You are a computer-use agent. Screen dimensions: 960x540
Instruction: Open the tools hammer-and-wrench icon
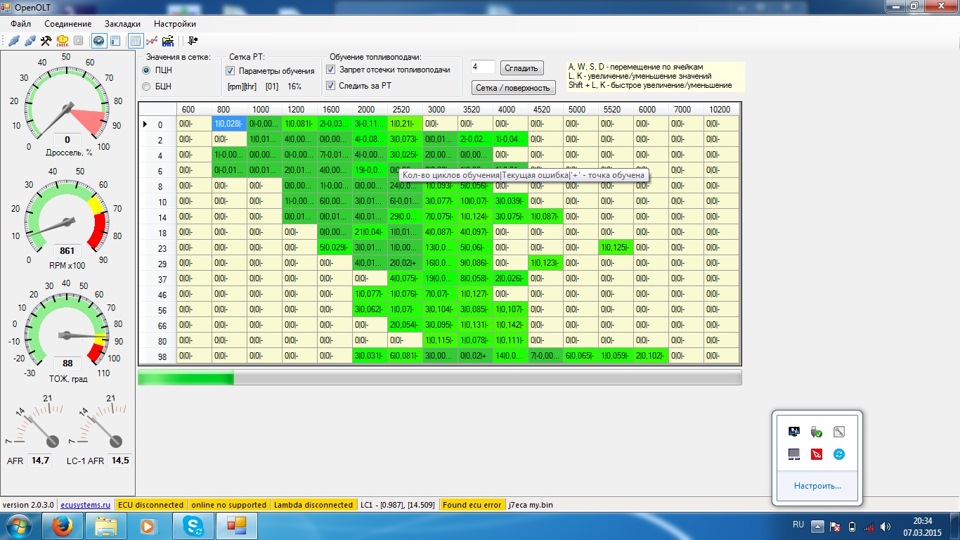46,41
